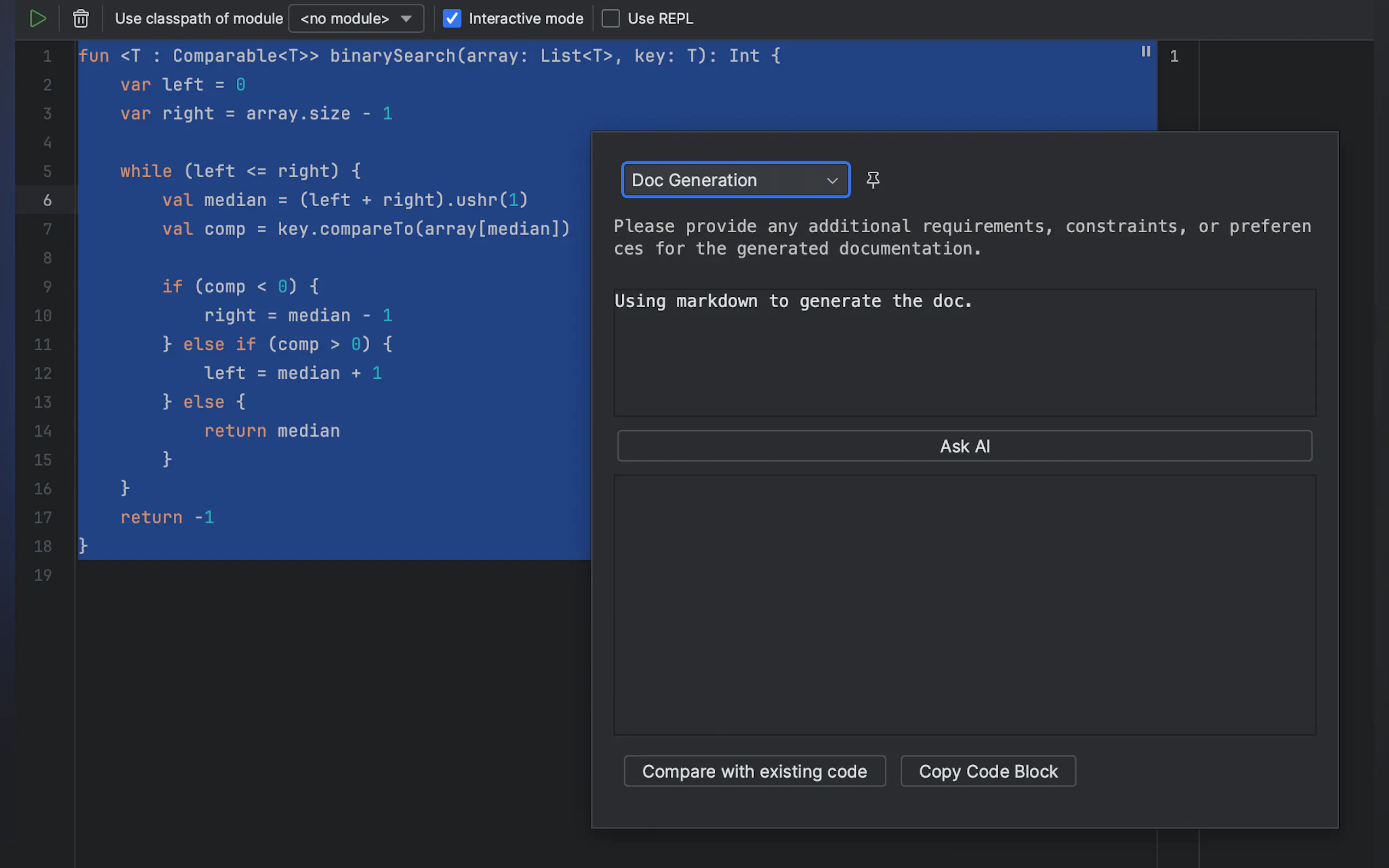1389x868 pixels.
Task: Click the pause marker icon in editor corner
Action: click(x=1146, y=52)
